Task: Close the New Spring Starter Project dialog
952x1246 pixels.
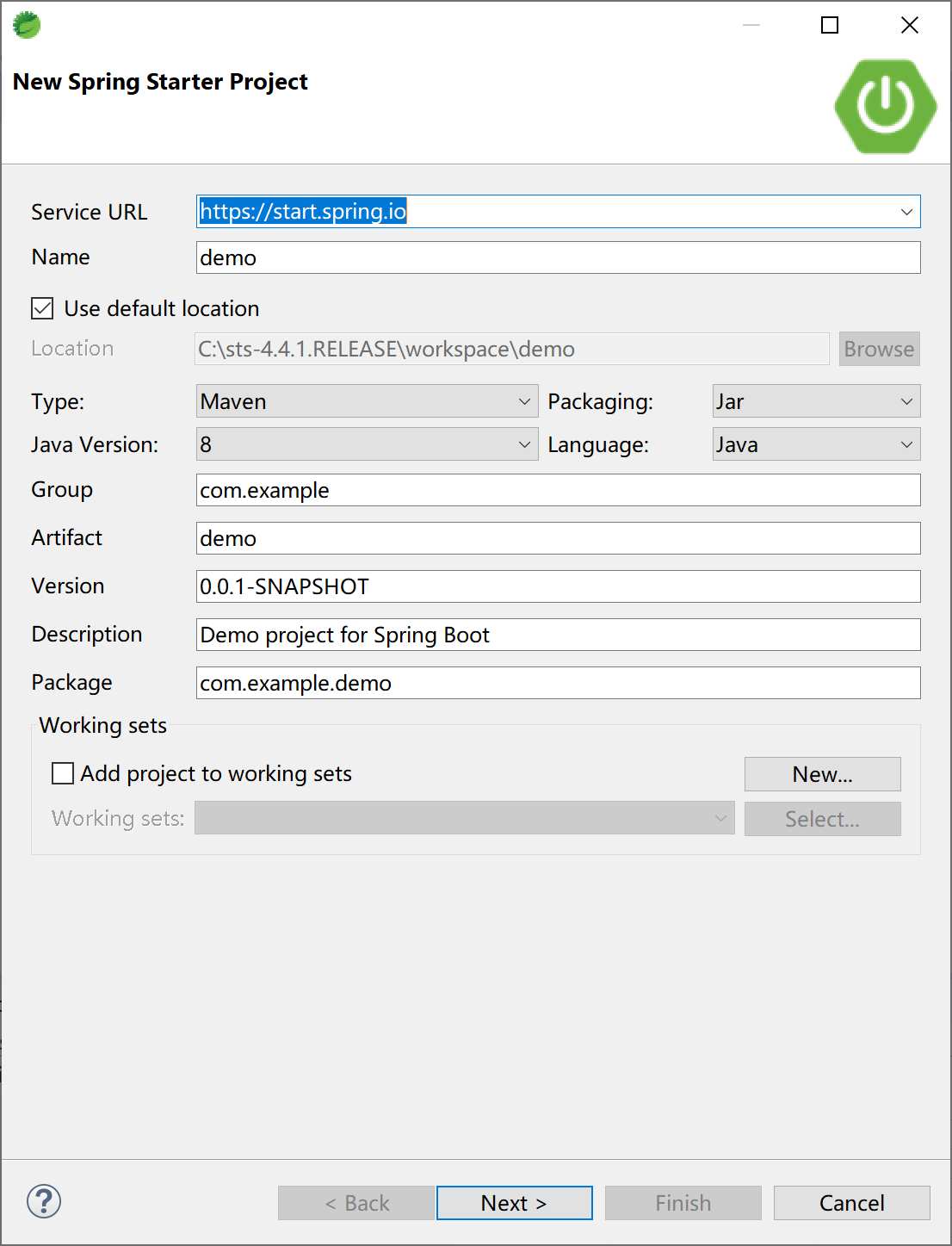Action: (909, 25)
